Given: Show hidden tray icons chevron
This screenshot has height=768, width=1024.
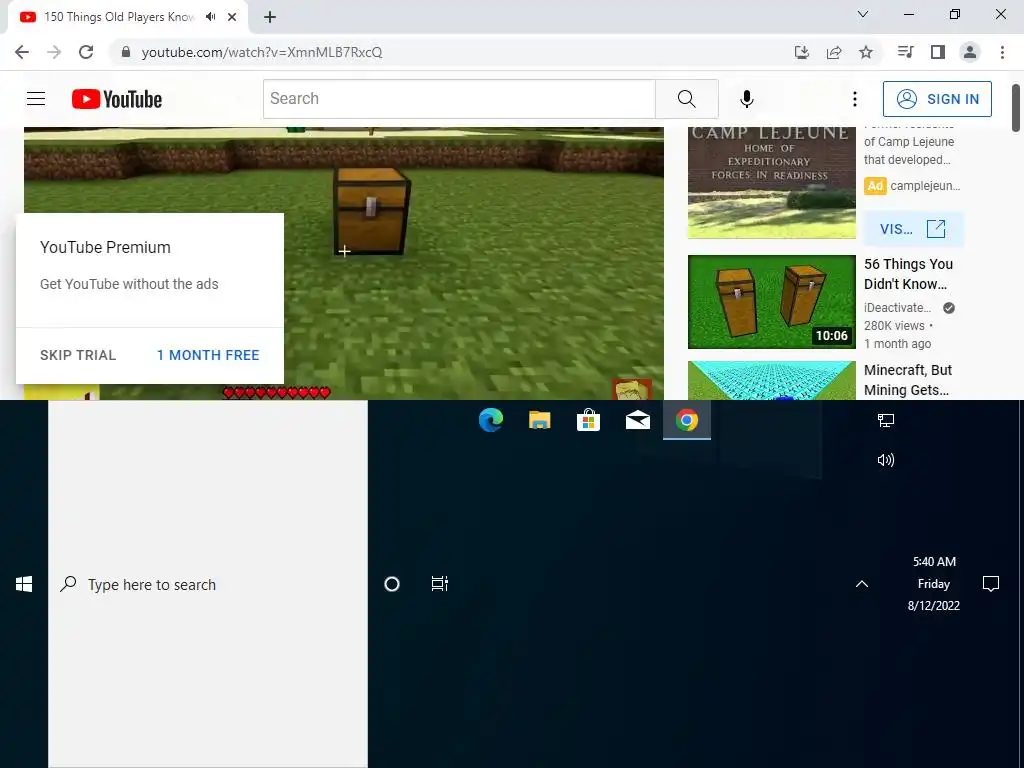Looking at the screenshot, I should point(862,584).
